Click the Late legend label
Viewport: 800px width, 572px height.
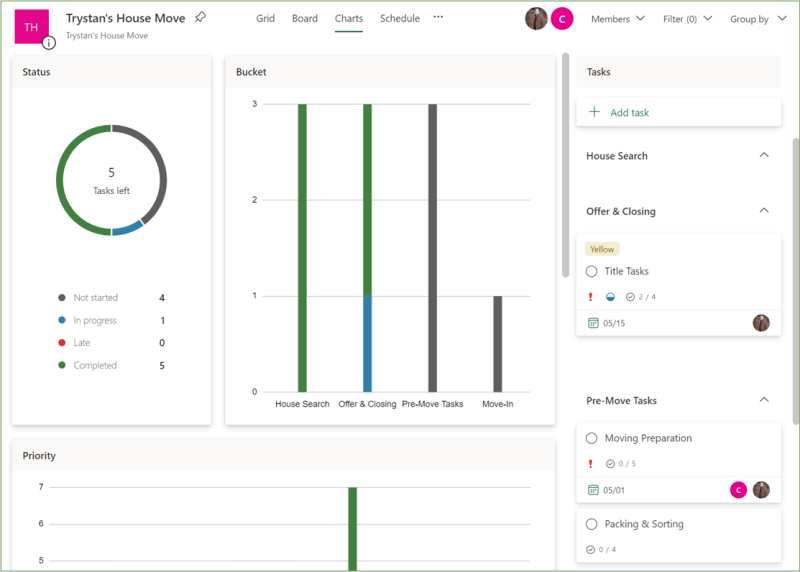(82, 342)
